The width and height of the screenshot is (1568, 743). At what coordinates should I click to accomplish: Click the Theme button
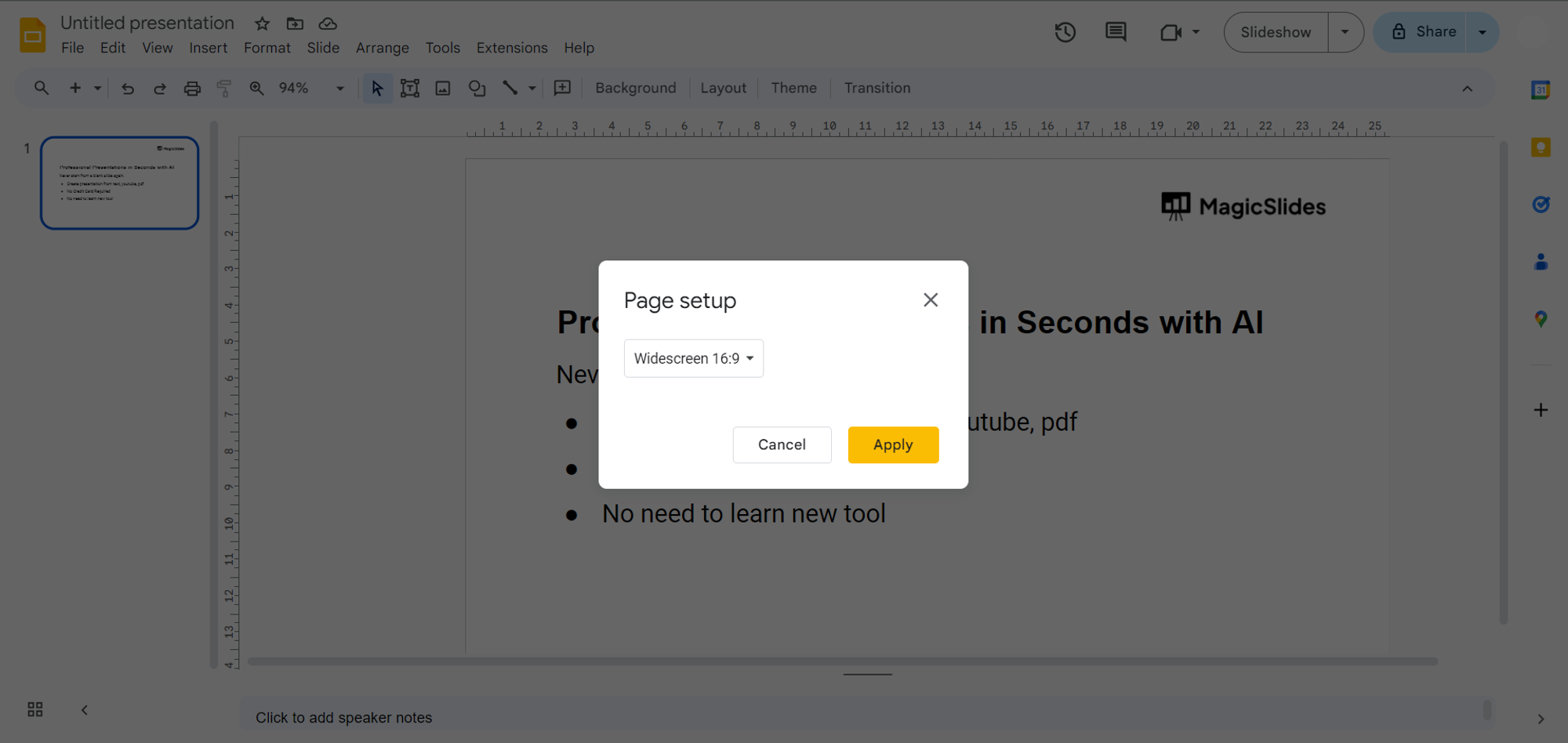point(793,89)
